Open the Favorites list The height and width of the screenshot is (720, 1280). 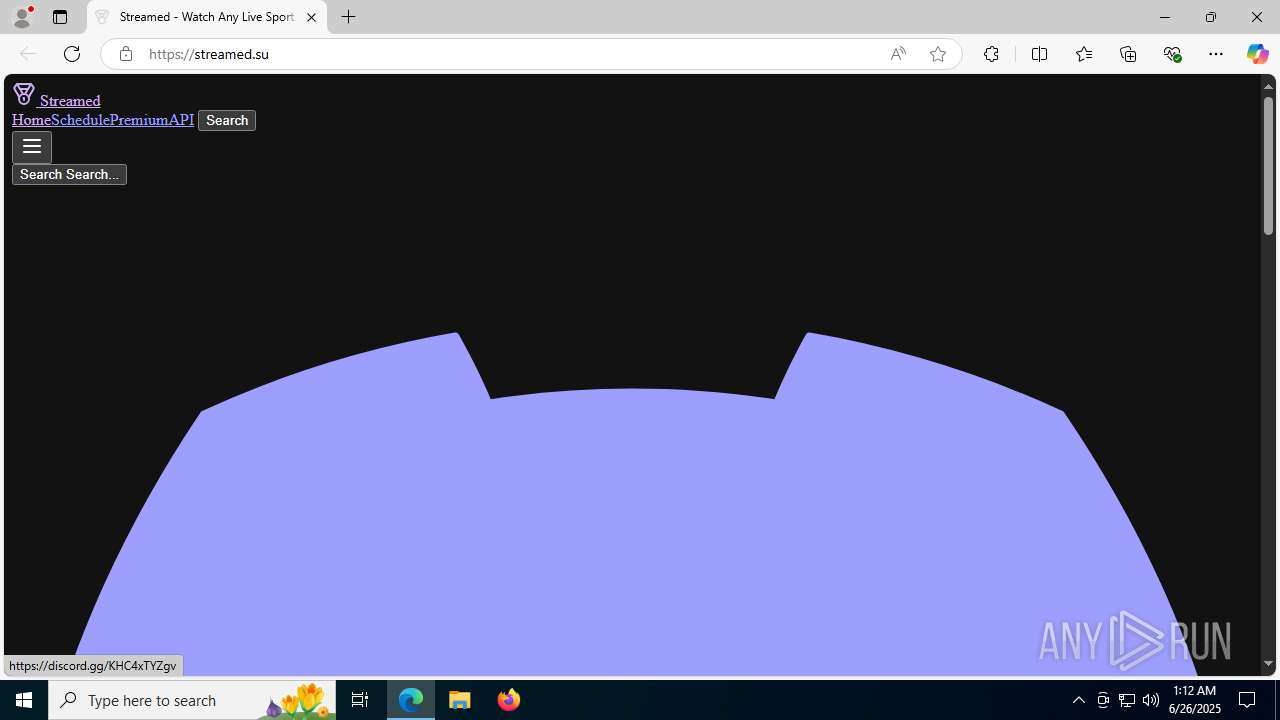click(1084, 54)
